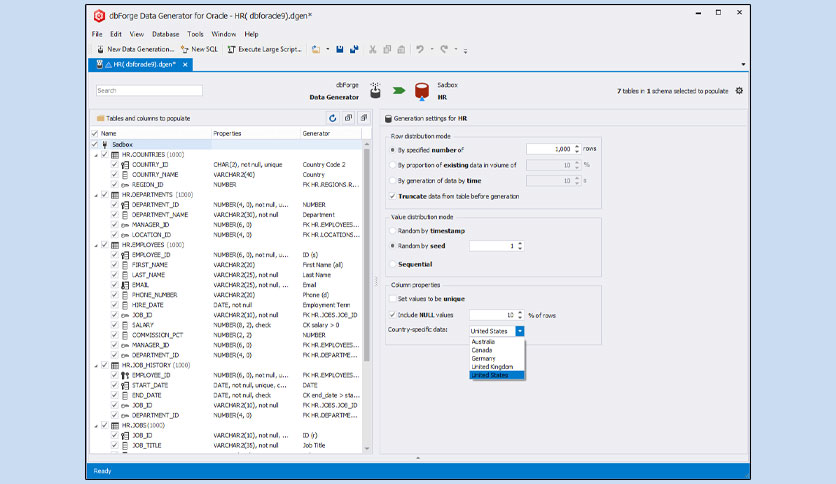Toggle the PHONE_NUMBER column checkbox
The height and width of the screenshot is (484, 836).
(115, 295)
